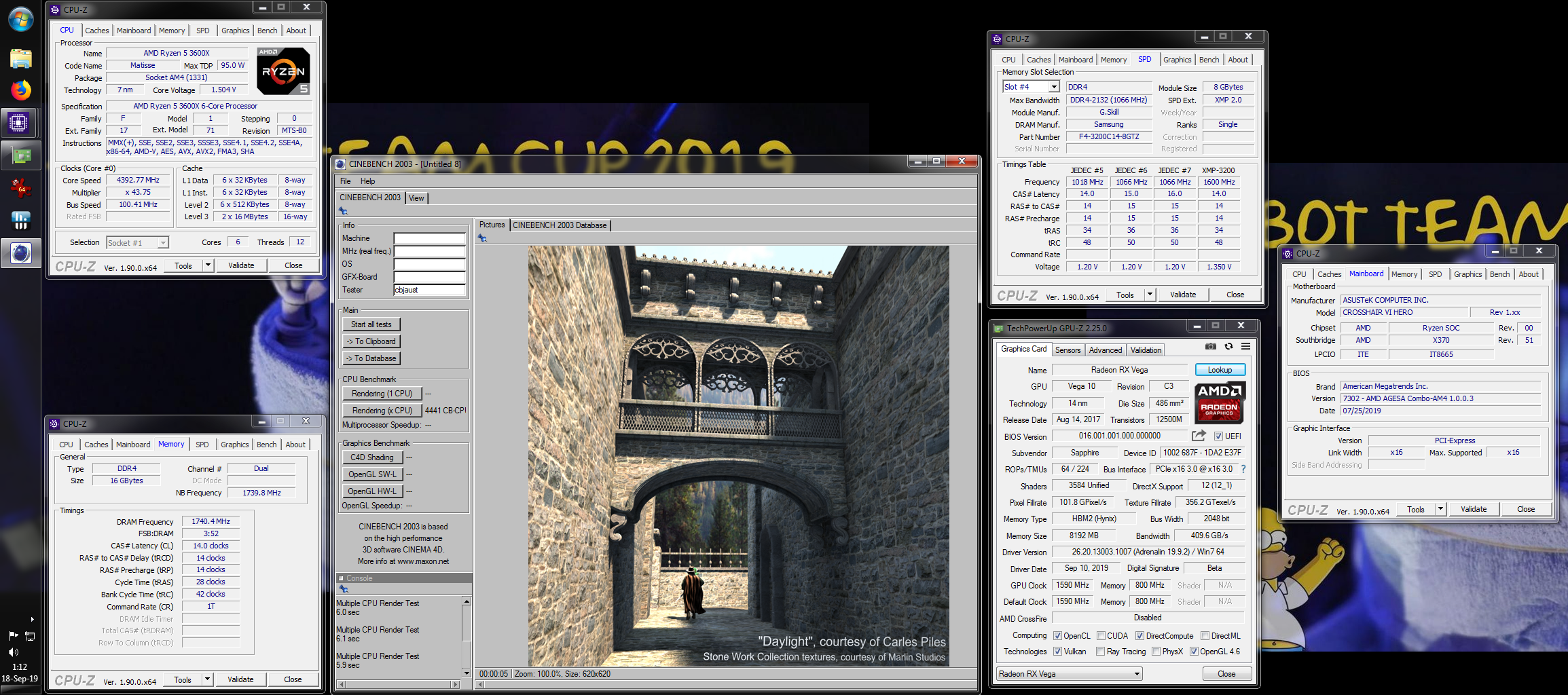Open Tools dropdown arrow in Memory tab window

[x=207, y=679]
